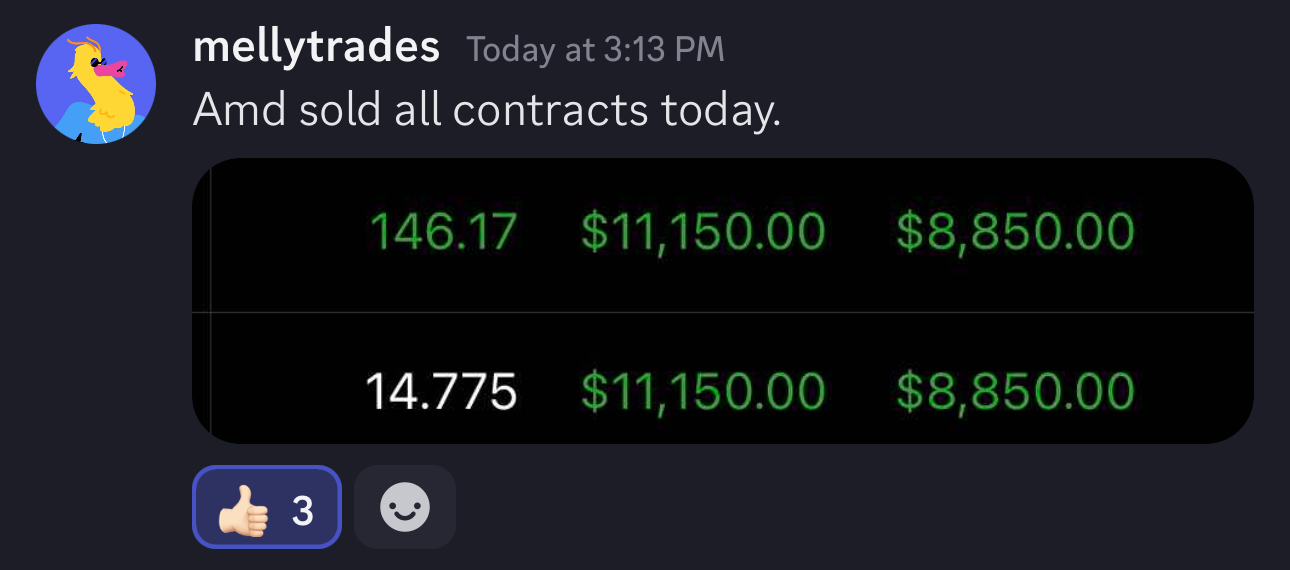Open the mellytrades username profile

pyautogui.click(x=316, y=48)
